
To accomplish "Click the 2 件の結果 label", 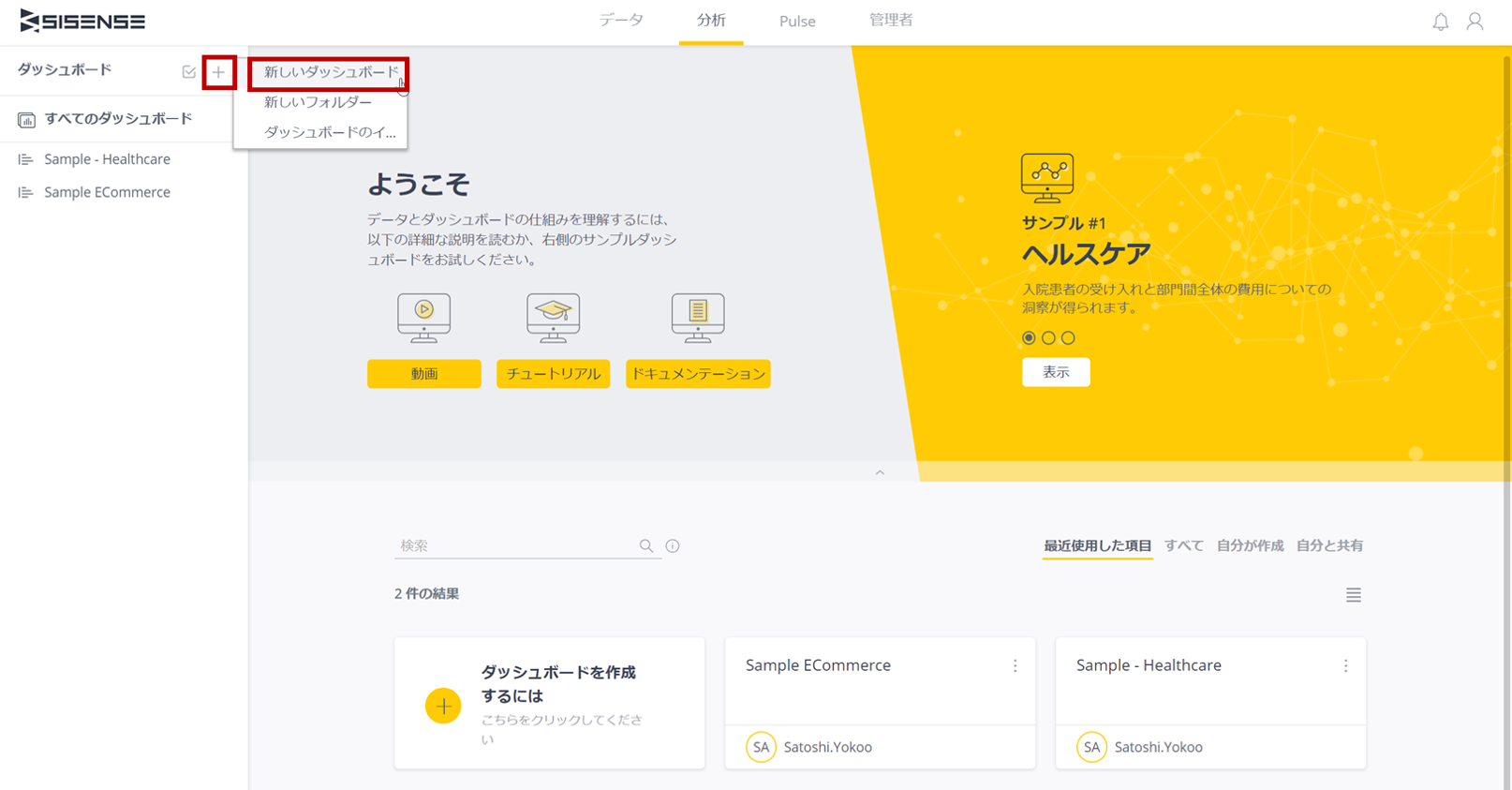I will tap(426, 594).
